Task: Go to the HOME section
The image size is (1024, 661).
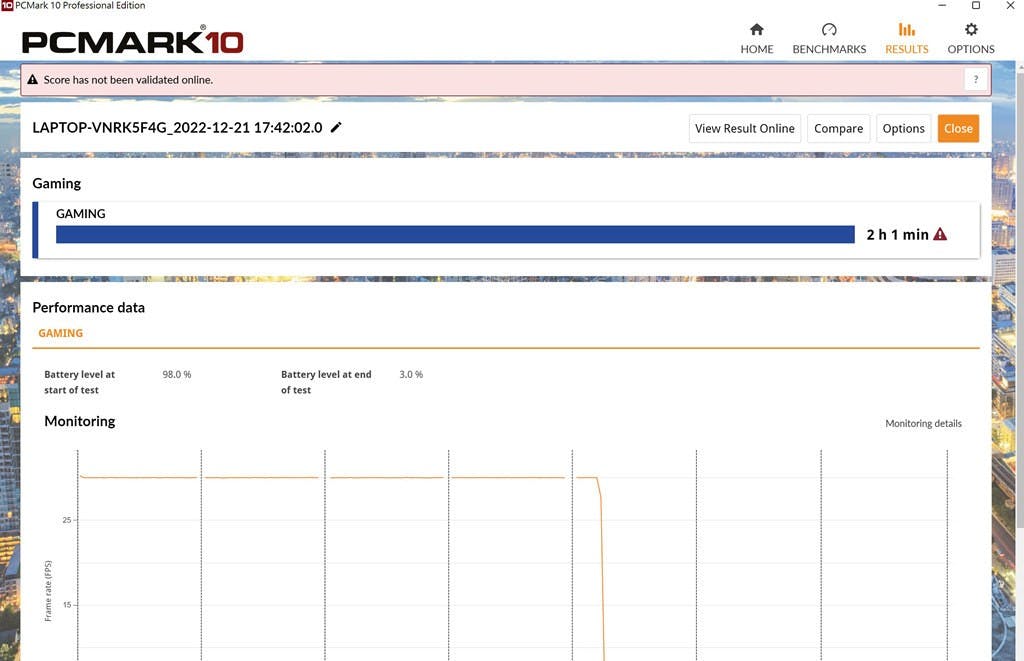Action: (x=756, y=39)
